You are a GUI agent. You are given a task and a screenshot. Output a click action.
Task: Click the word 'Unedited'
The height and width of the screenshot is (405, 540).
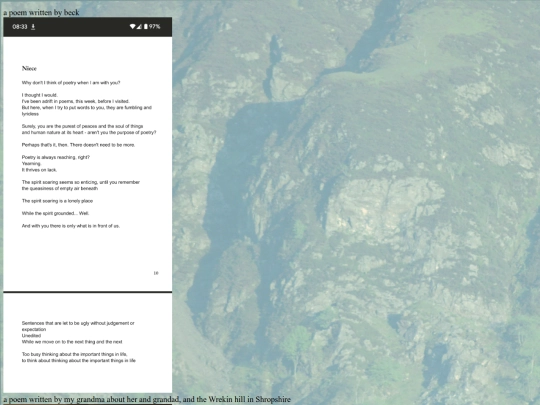31,335
